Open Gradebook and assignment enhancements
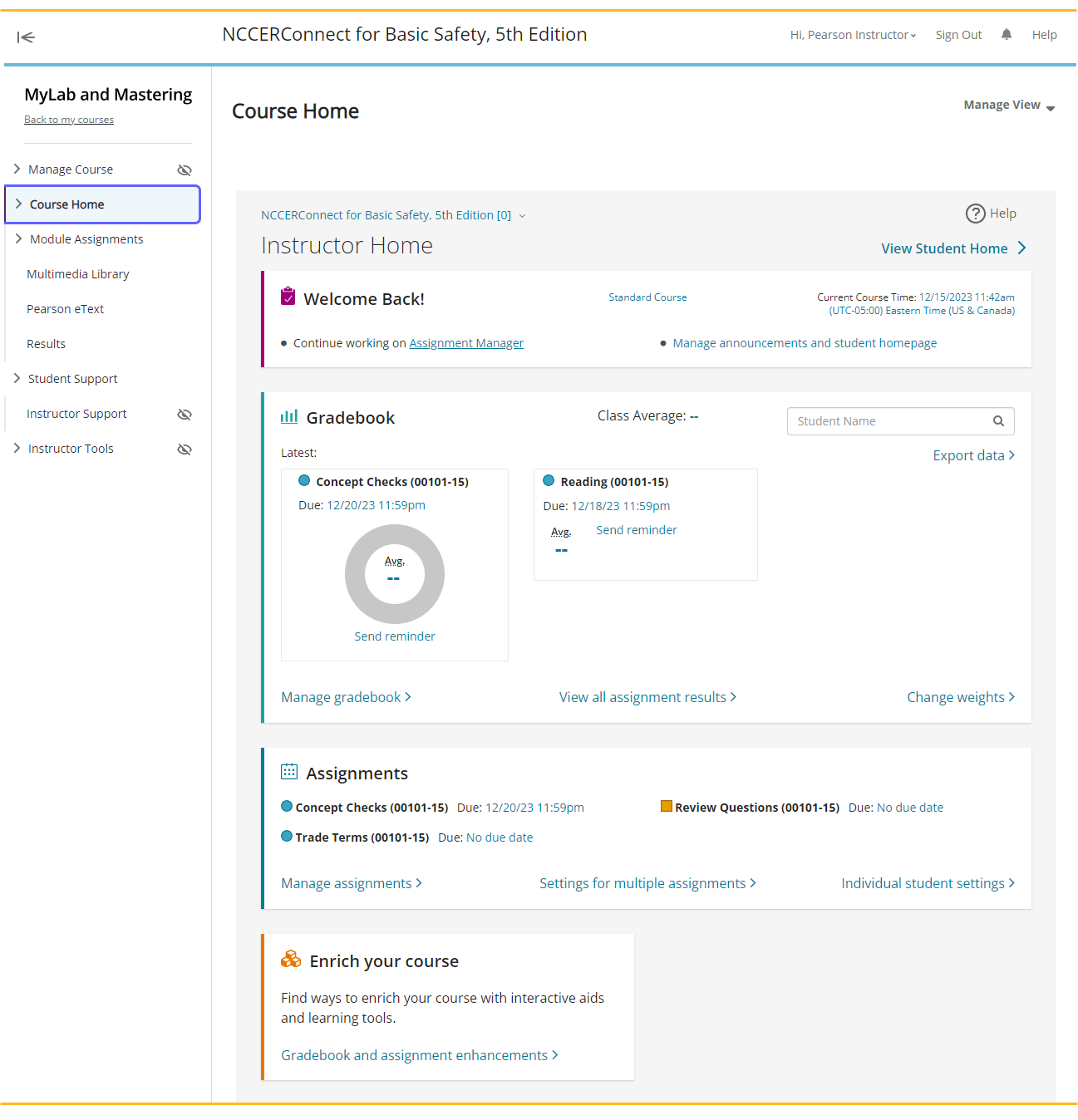The width and height of the screenshot is (1078, 1120). click(x=420, y=1055)
